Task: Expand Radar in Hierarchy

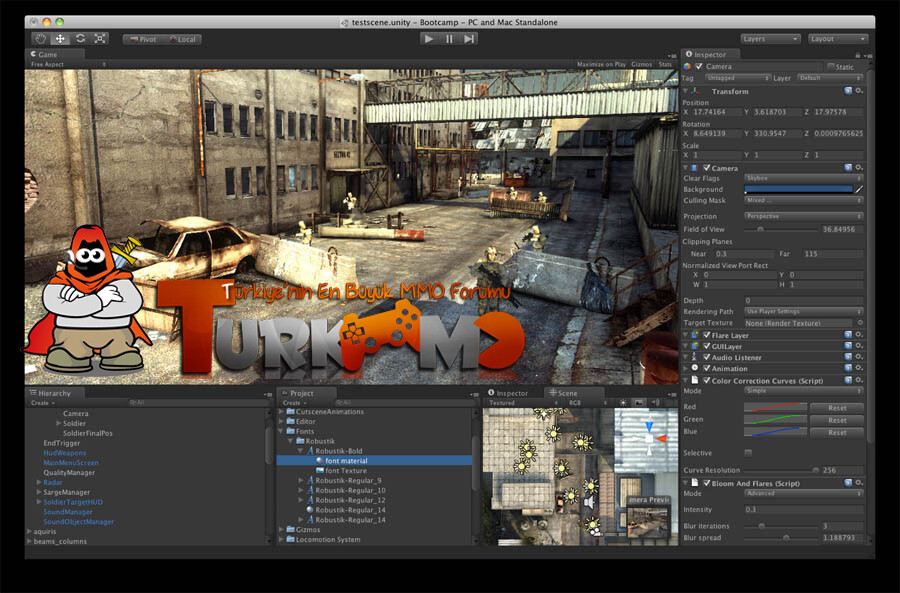Action: pos(38,482)
